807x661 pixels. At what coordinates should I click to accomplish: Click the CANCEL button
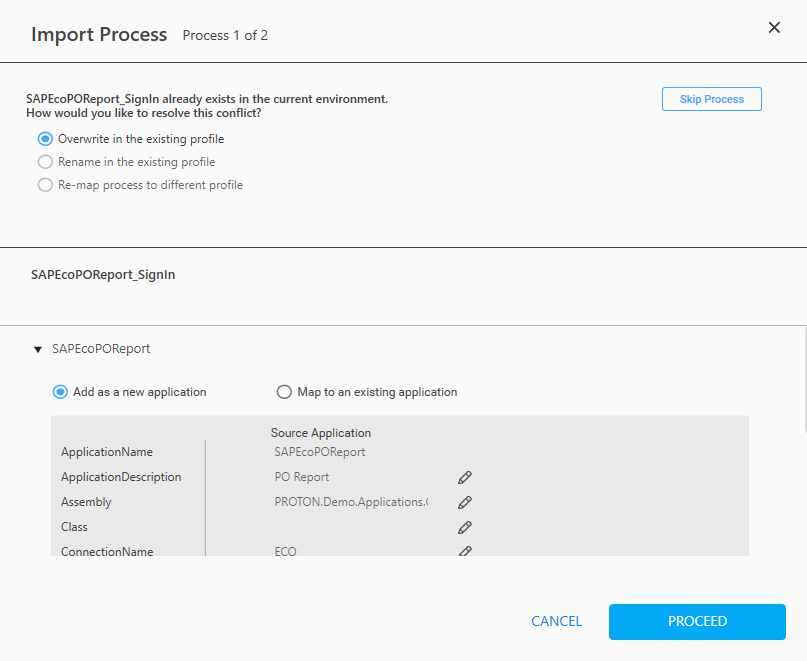click(556, 621)
